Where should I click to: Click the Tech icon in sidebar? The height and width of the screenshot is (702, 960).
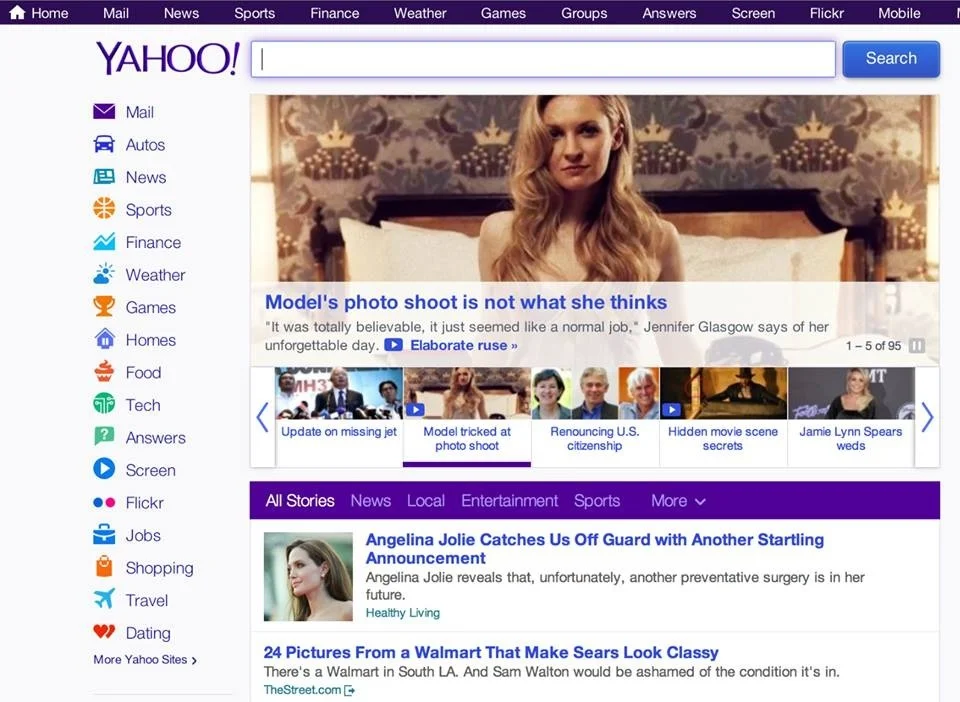pos(104,404)
